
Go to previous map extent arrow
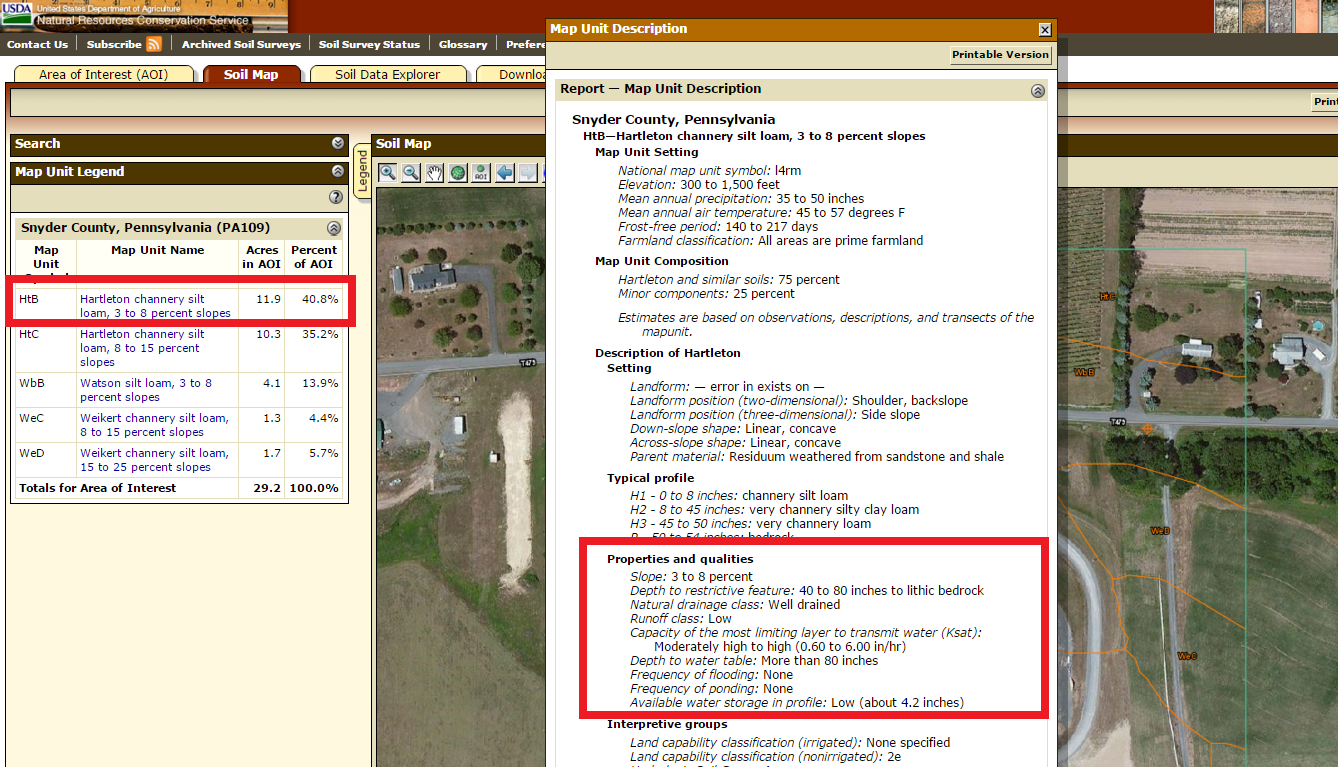505,173
